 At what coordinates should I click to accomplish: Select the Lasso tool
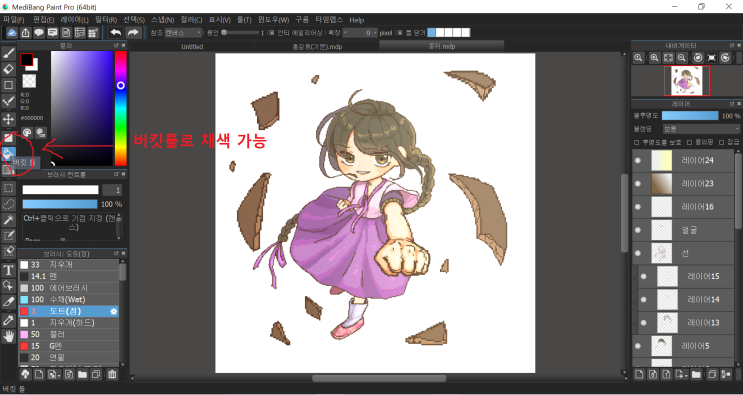tap(8, 204)
